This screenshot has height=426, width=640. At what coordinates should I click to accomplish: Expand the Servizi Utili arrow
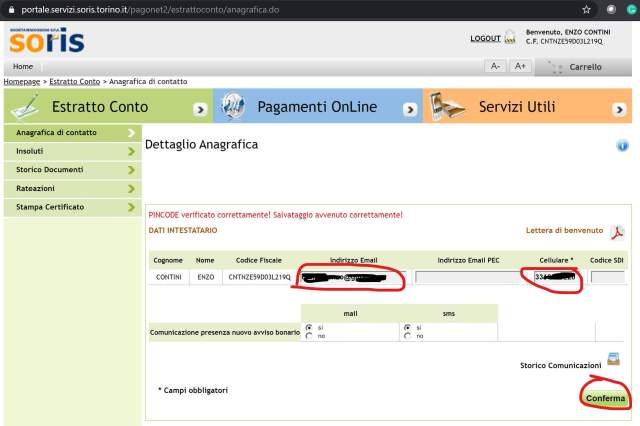coord(621,108)
